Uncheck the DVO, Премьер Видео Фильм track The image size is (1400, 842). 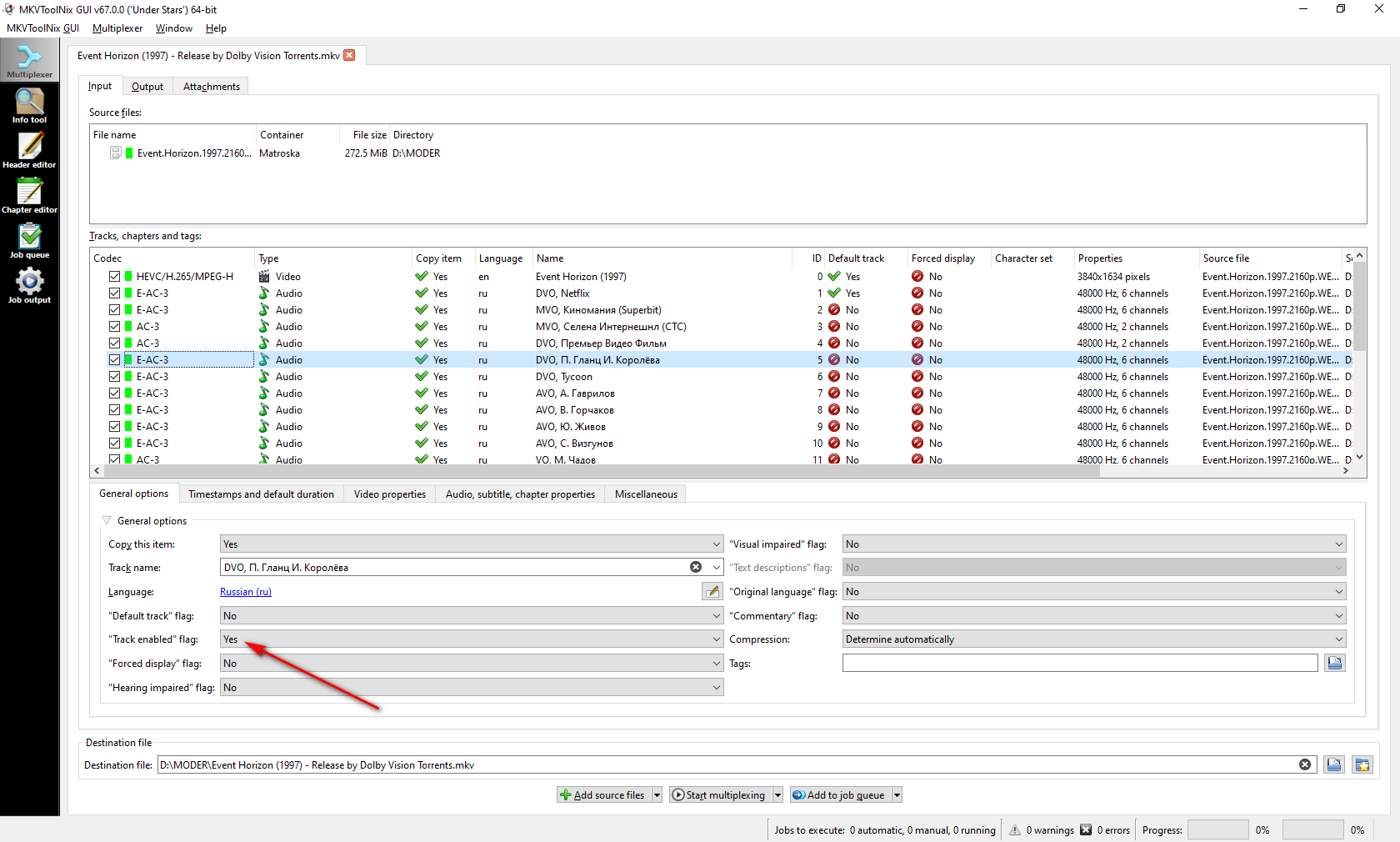point(114,343)
